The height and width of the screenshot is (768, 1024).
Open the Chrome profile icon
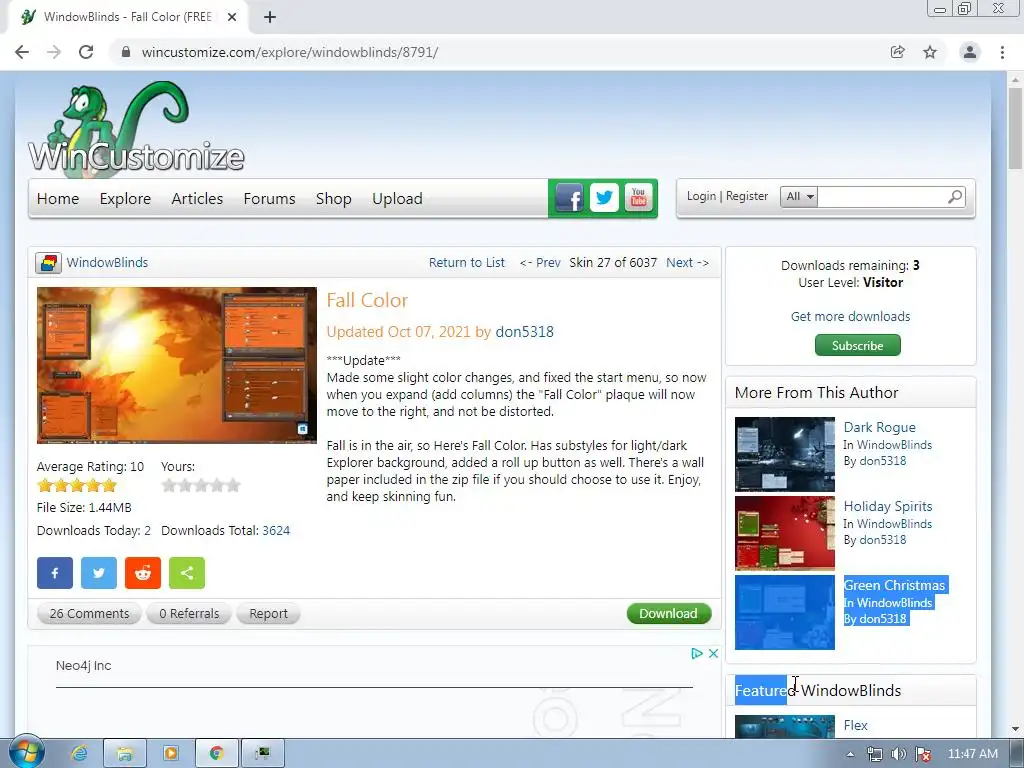coord(970,52)
